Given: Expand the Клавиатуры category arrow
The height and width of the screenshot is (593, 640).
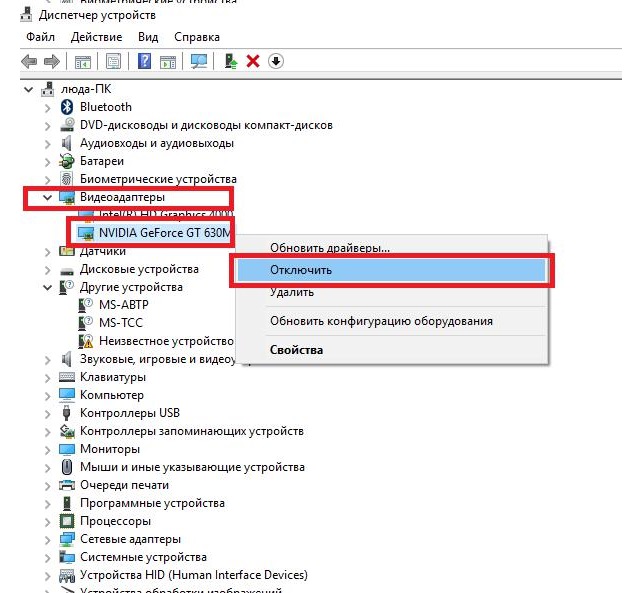Looking at the screenshot, I should (48, 378).
